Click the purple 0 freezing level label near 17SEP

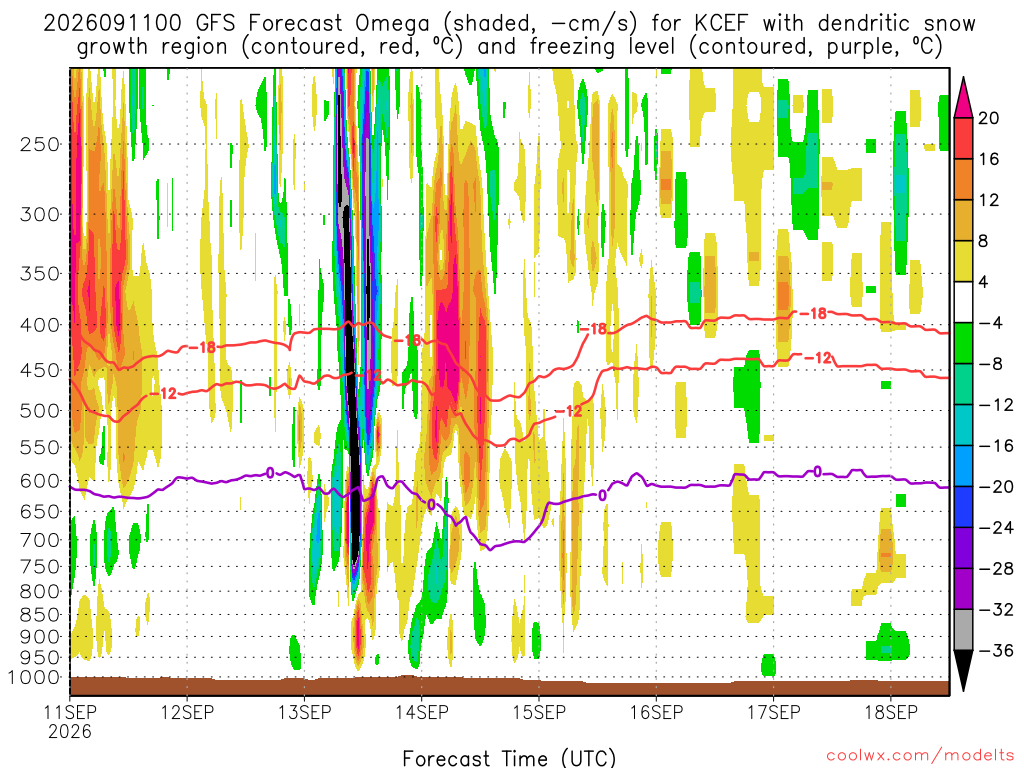point(817,472)
